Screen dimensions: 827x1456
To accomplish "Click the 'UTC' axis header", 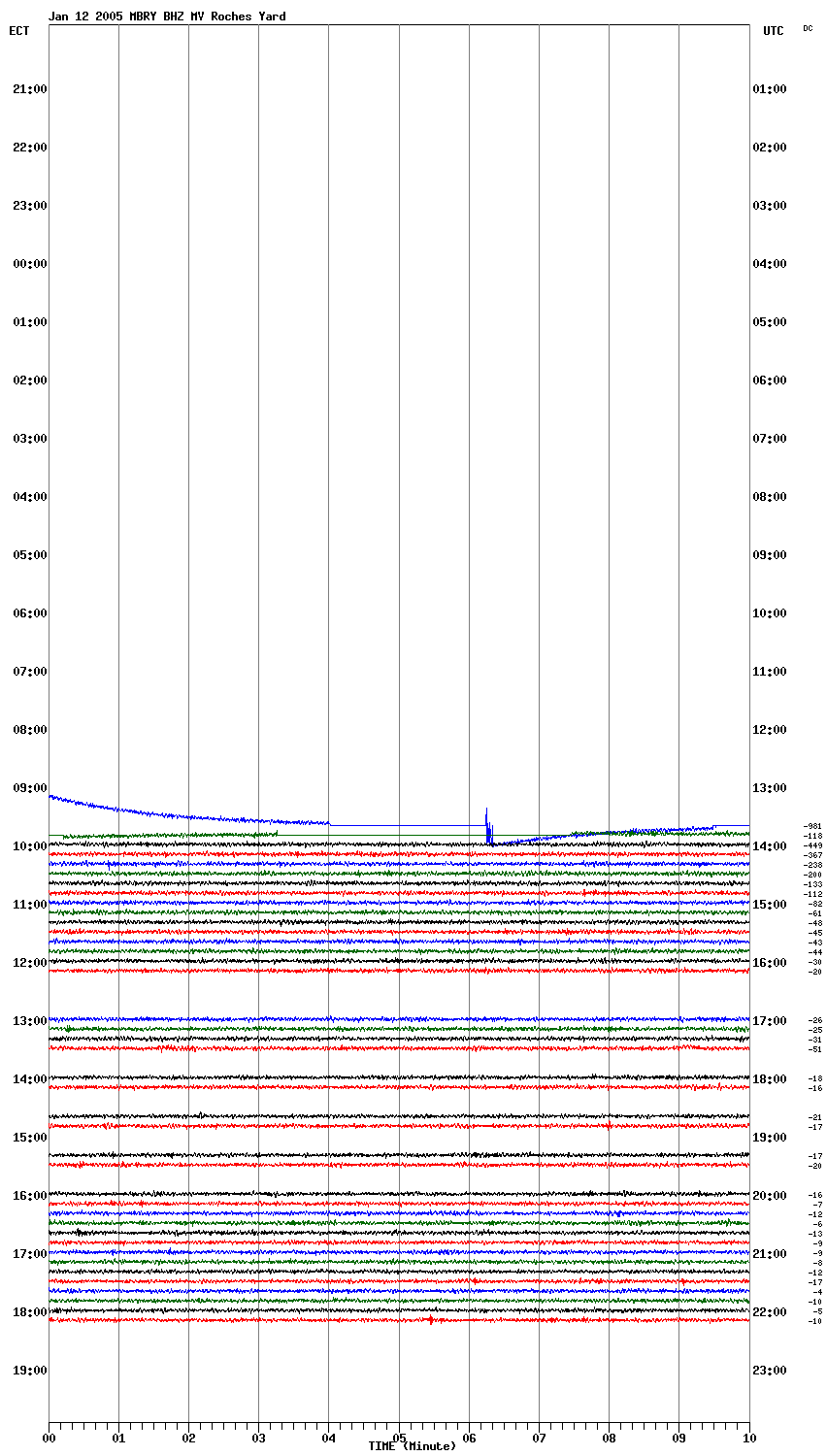I will pos(773,31).
